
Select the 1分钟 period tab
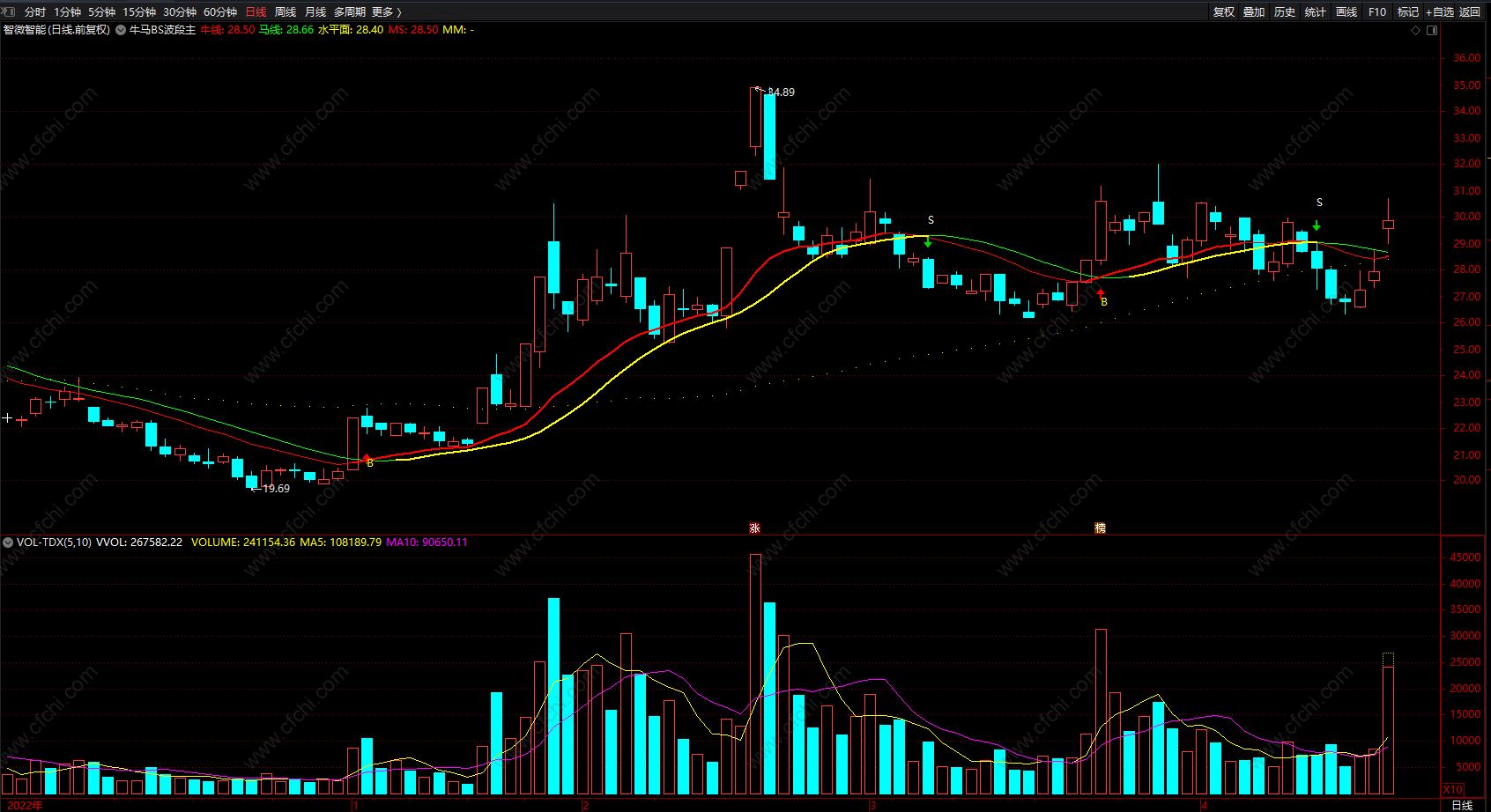pyautogui.click(x=67, y=12)
